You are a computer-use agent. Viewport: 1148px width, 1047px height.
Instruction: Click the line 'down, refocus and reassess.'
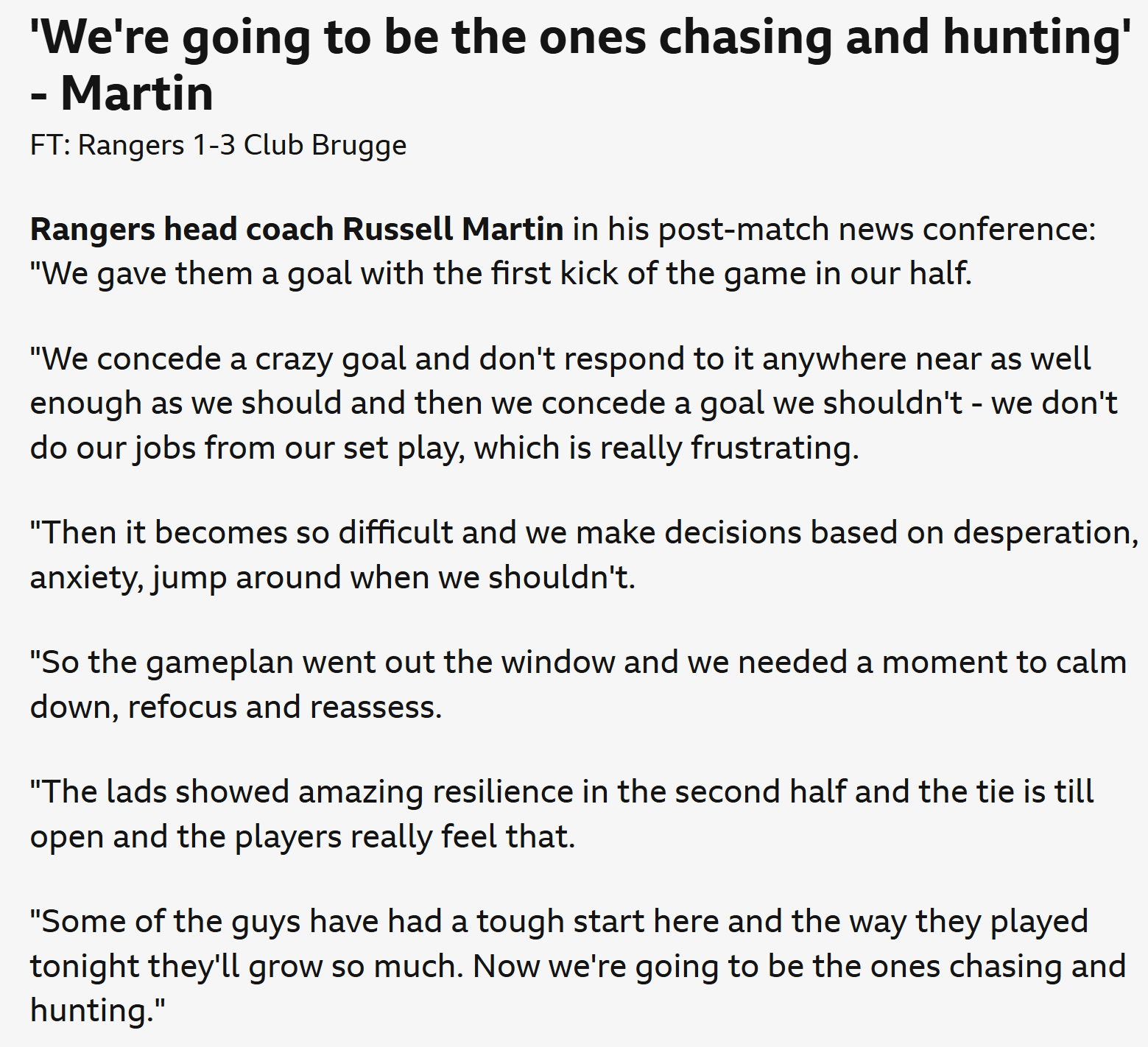click(236, 707)
